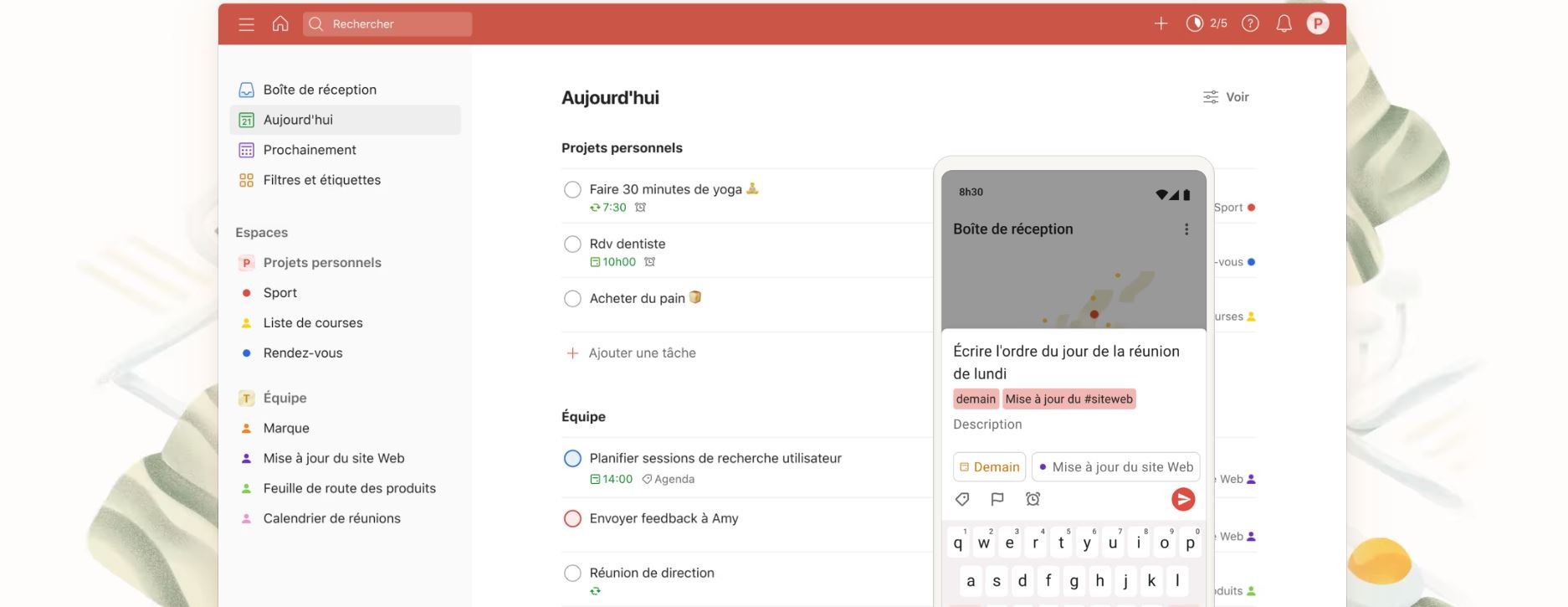Complete Planifier sessions de recherche utilisateur
The image size is (1568, 607).
[572, 459]
